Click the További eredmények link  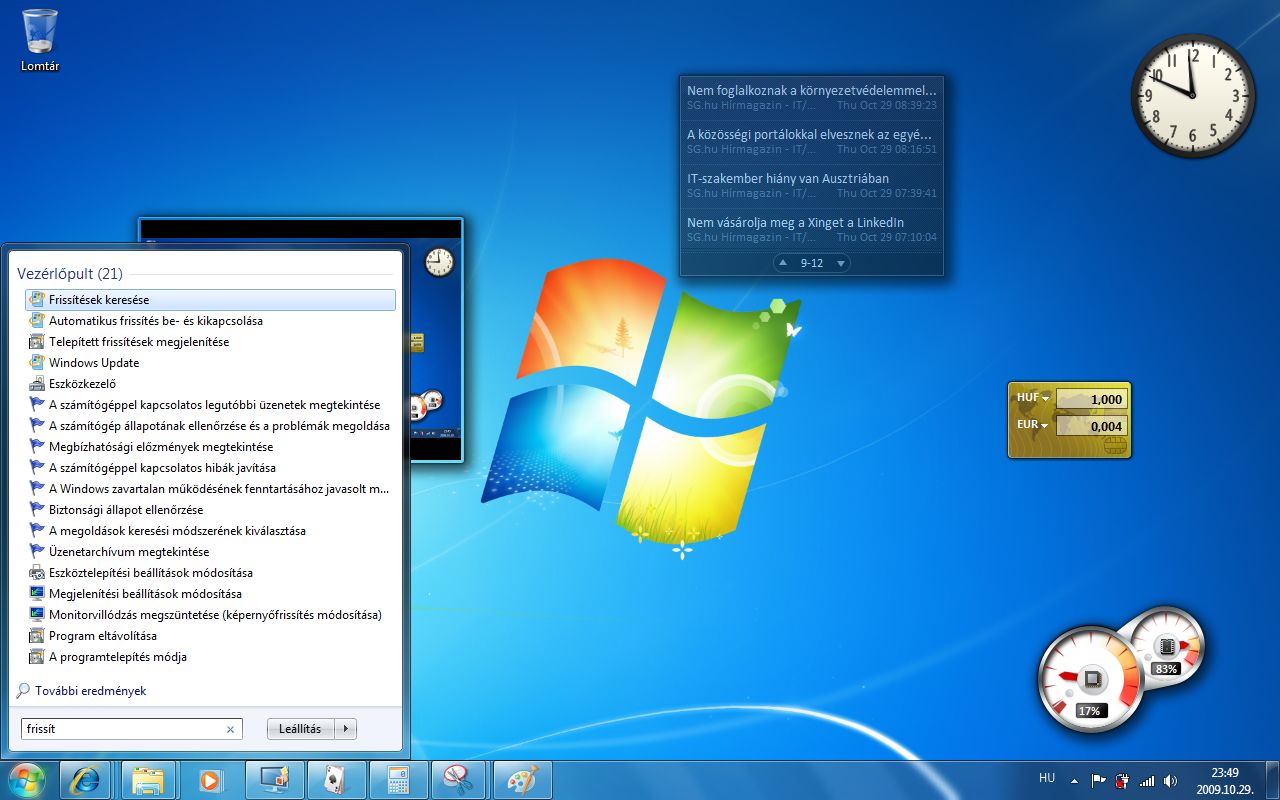coord(90,691)
